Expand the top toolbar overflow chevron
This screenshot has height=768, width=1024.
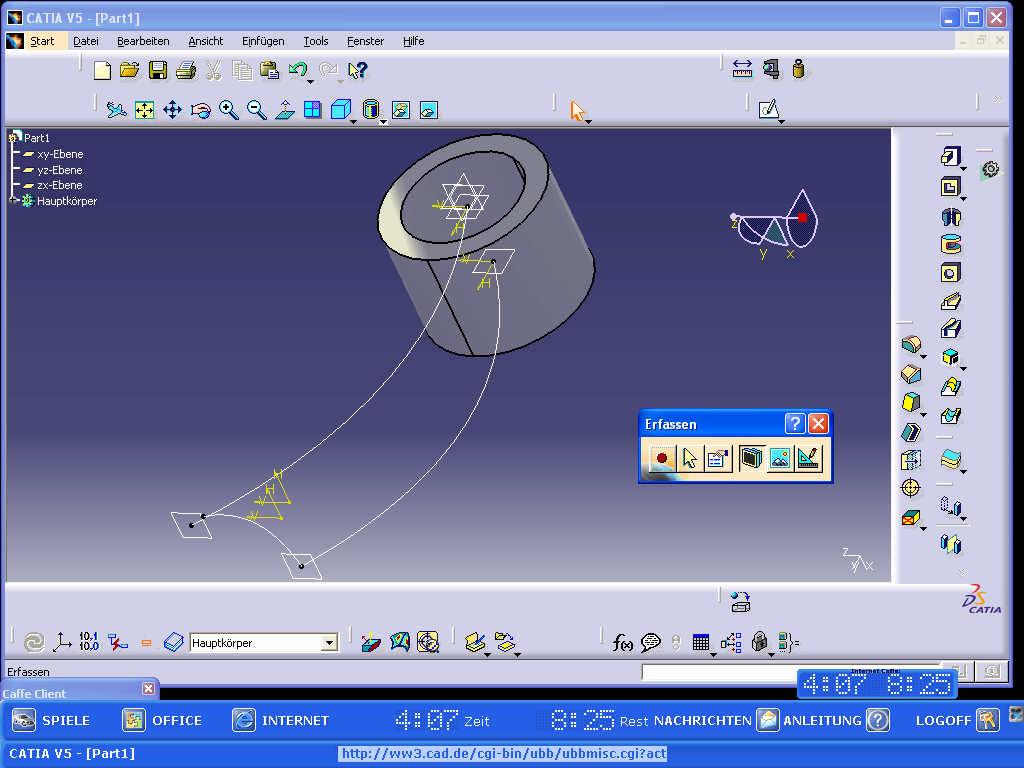click(x=998, y=99)
